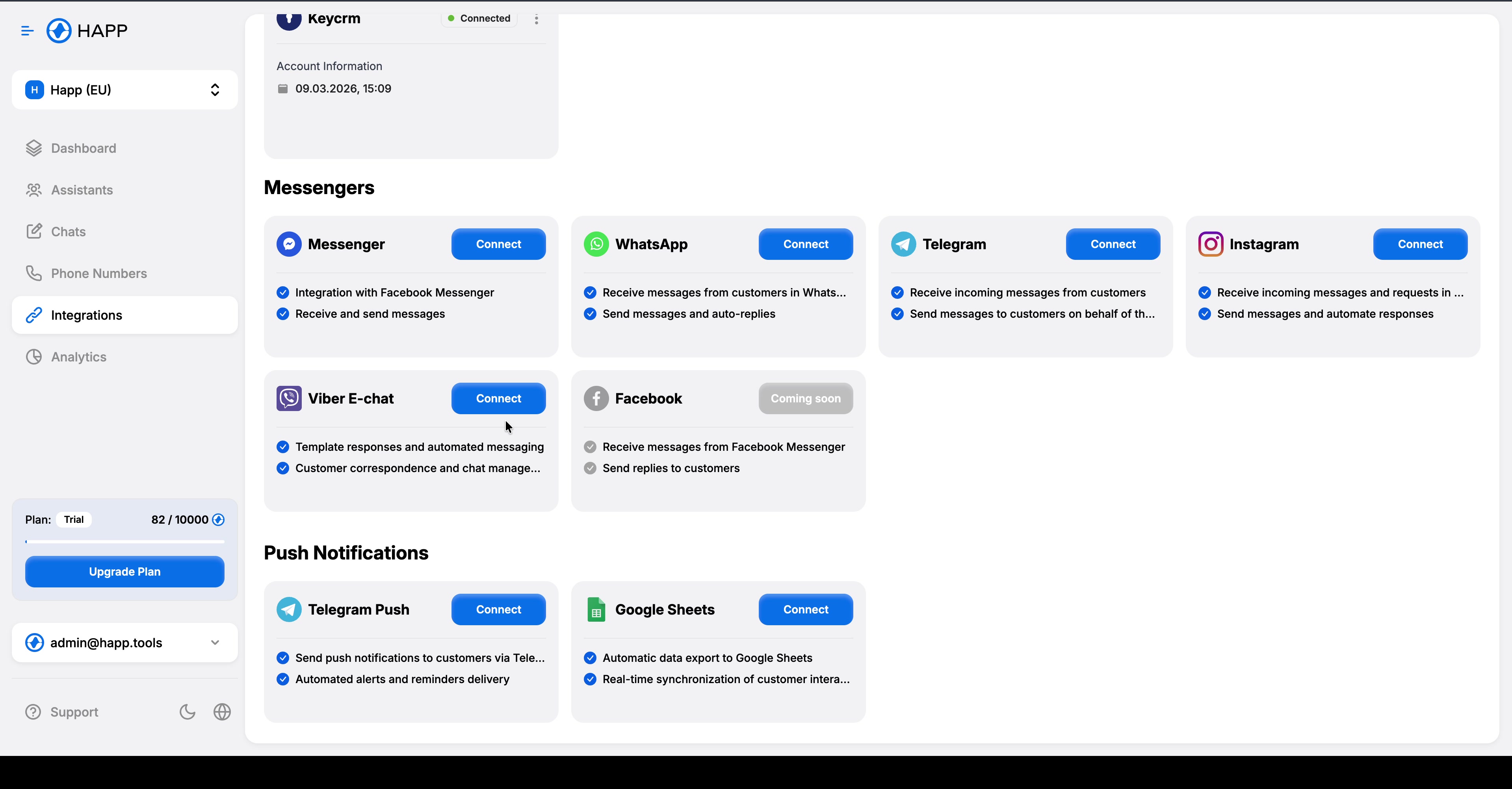1512x789 pixels.
Task: Click the Google Sheets icon
Action: (596, 609)
